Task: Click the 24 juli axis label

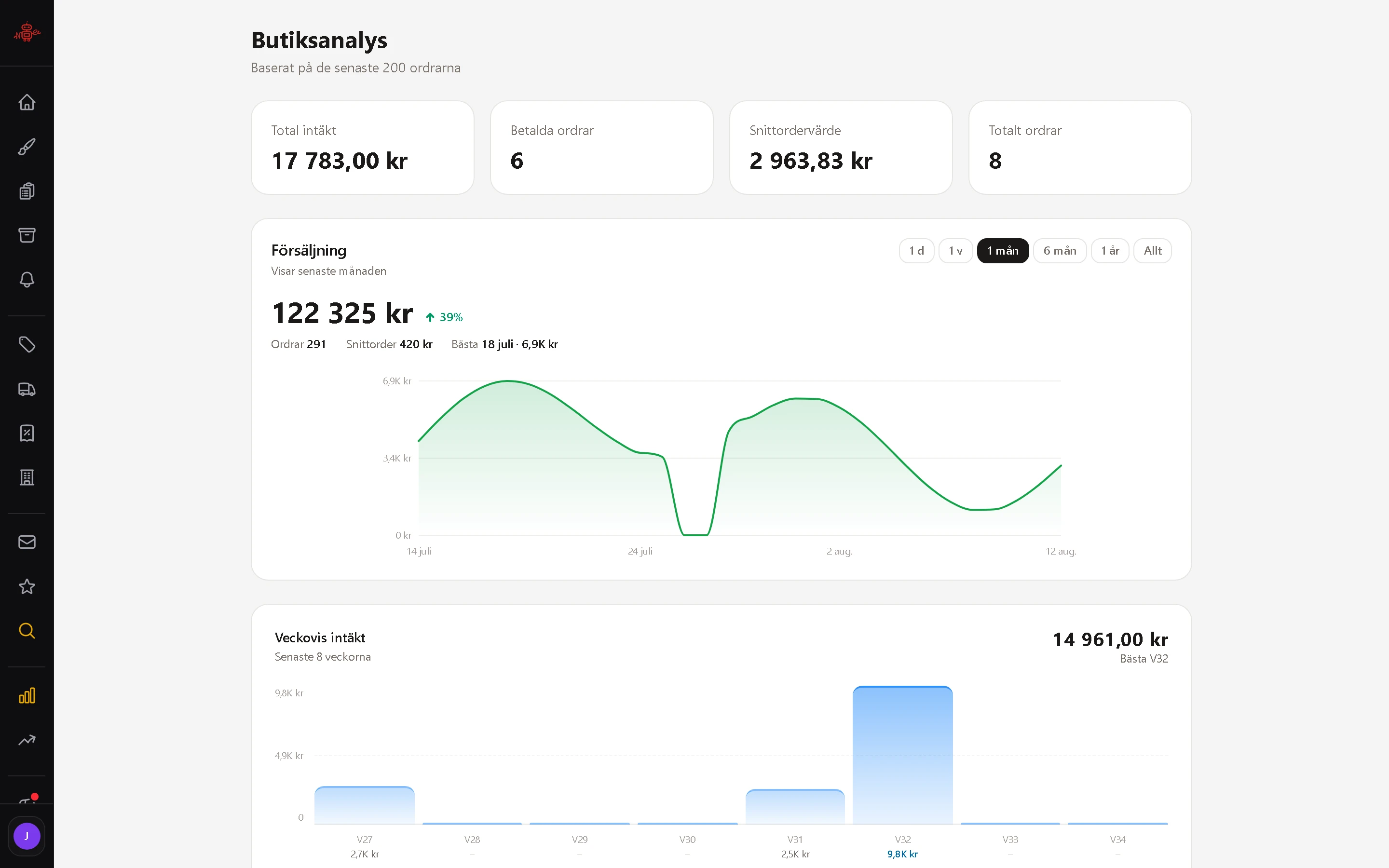Action: [640, 551]
